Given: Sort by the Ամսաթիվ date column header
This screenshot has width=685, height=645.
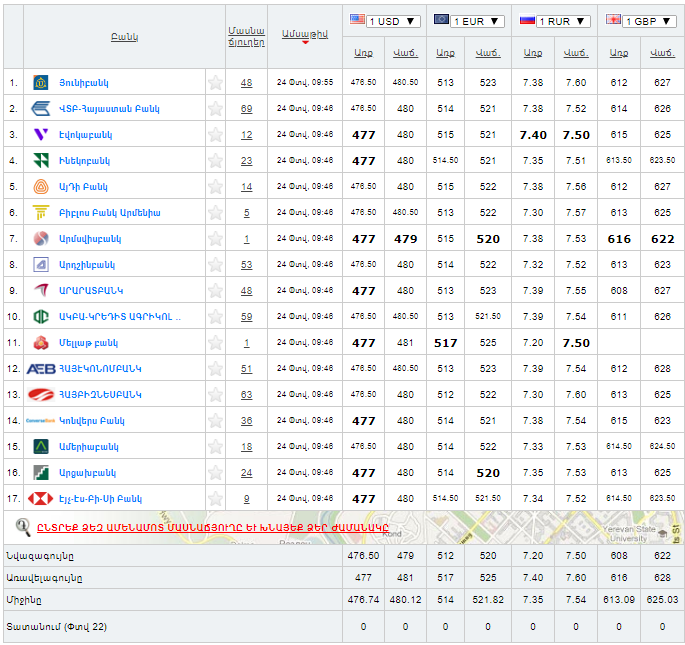Looking at the screenshot, I should point(304,34).
